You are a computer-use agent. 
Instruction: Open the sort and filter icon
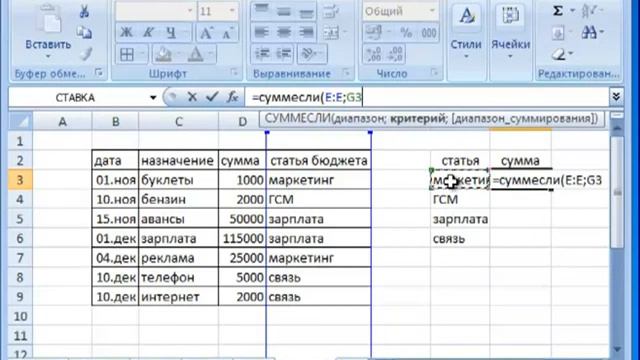[588, 11]
